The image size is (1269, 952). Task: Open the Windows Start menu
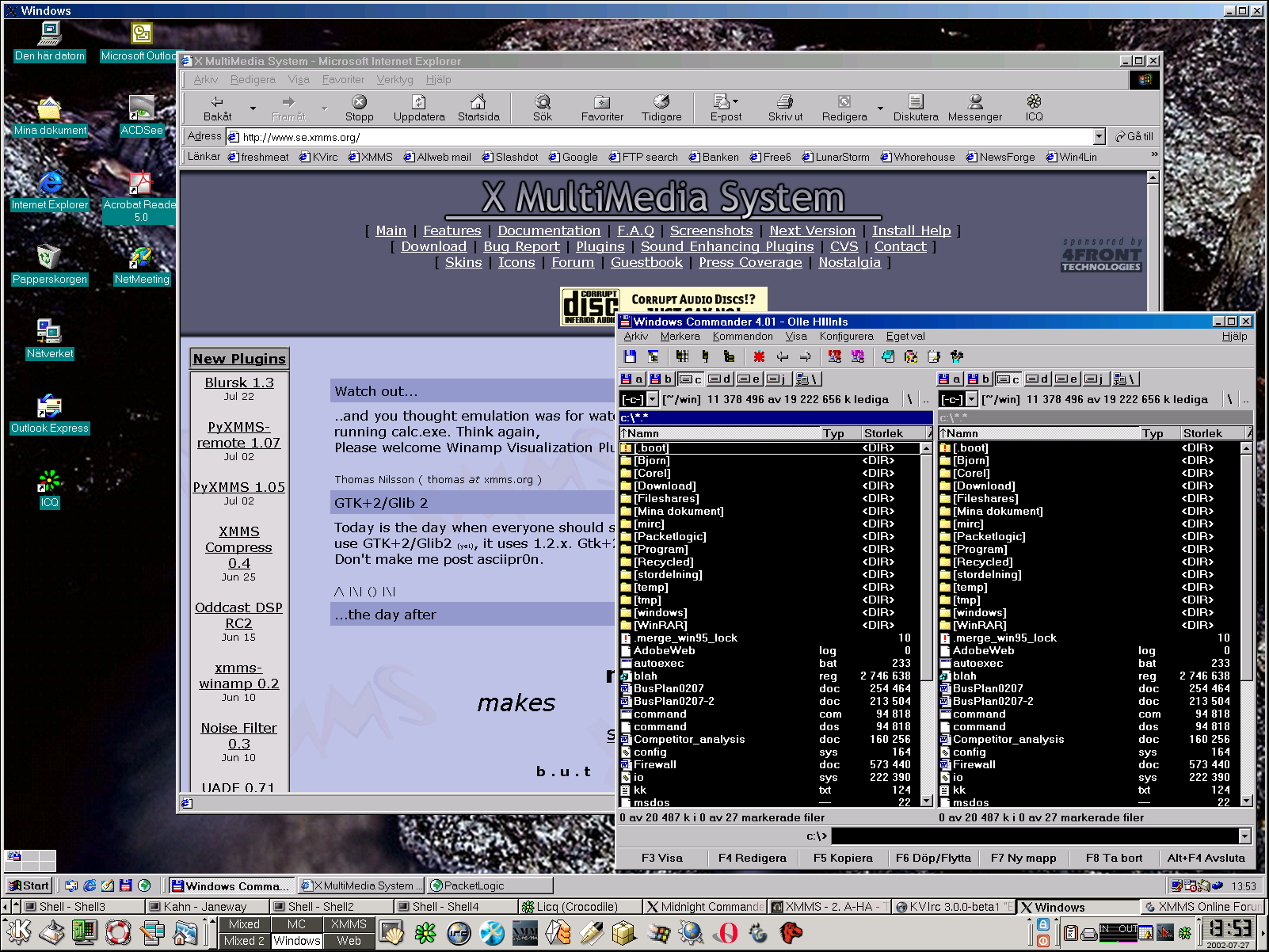29,885
